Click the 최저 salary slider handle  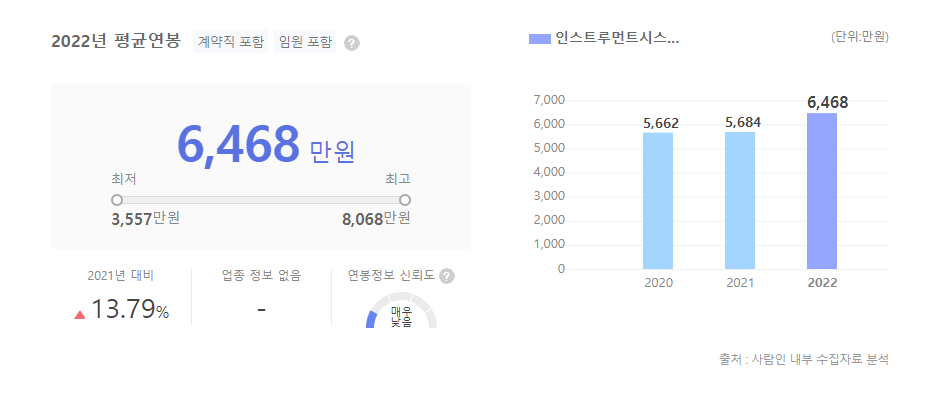[x=117, y=200]
